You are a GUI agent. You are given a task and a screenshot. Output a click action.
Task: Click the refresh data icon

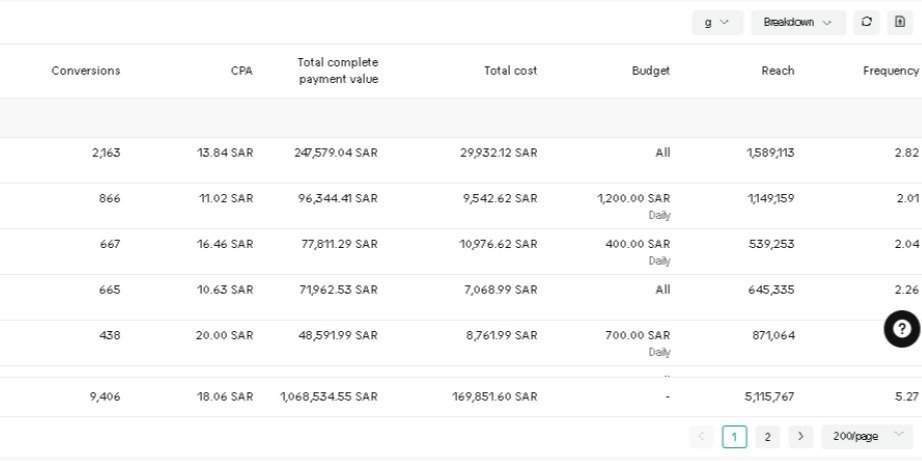(x=867, y=22)
